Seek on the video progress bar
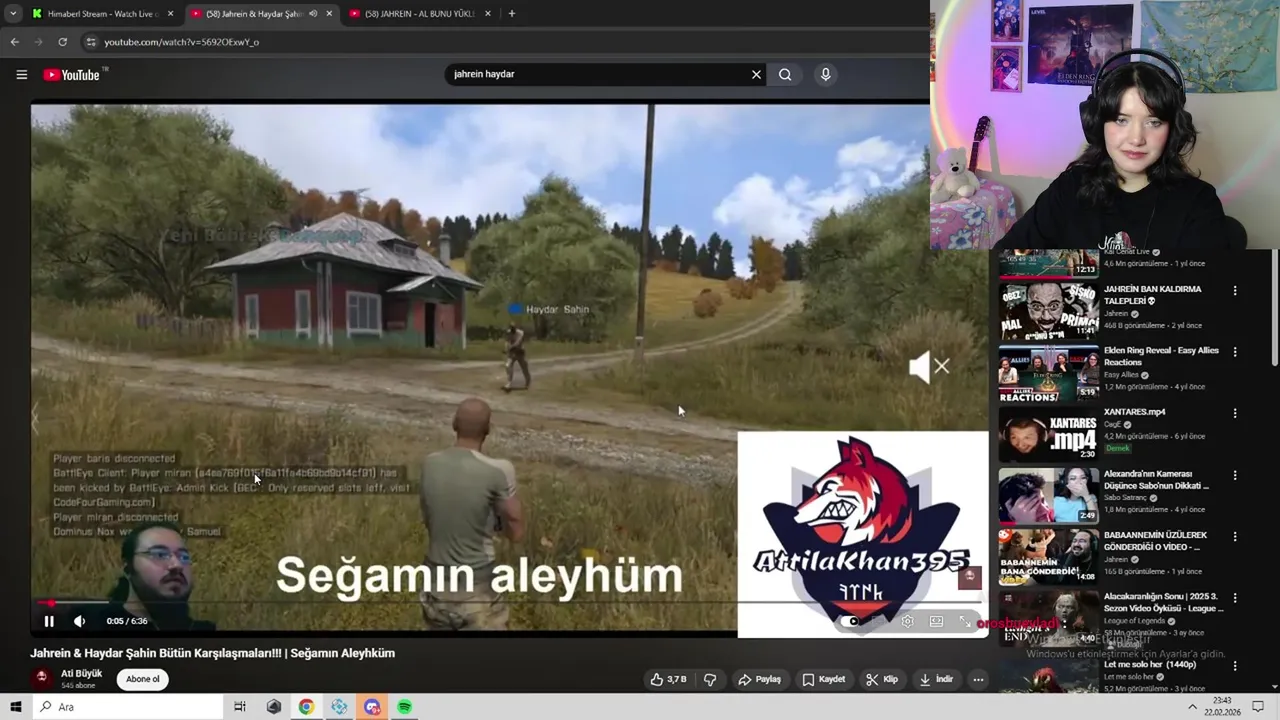 click(x=508, y=603)
